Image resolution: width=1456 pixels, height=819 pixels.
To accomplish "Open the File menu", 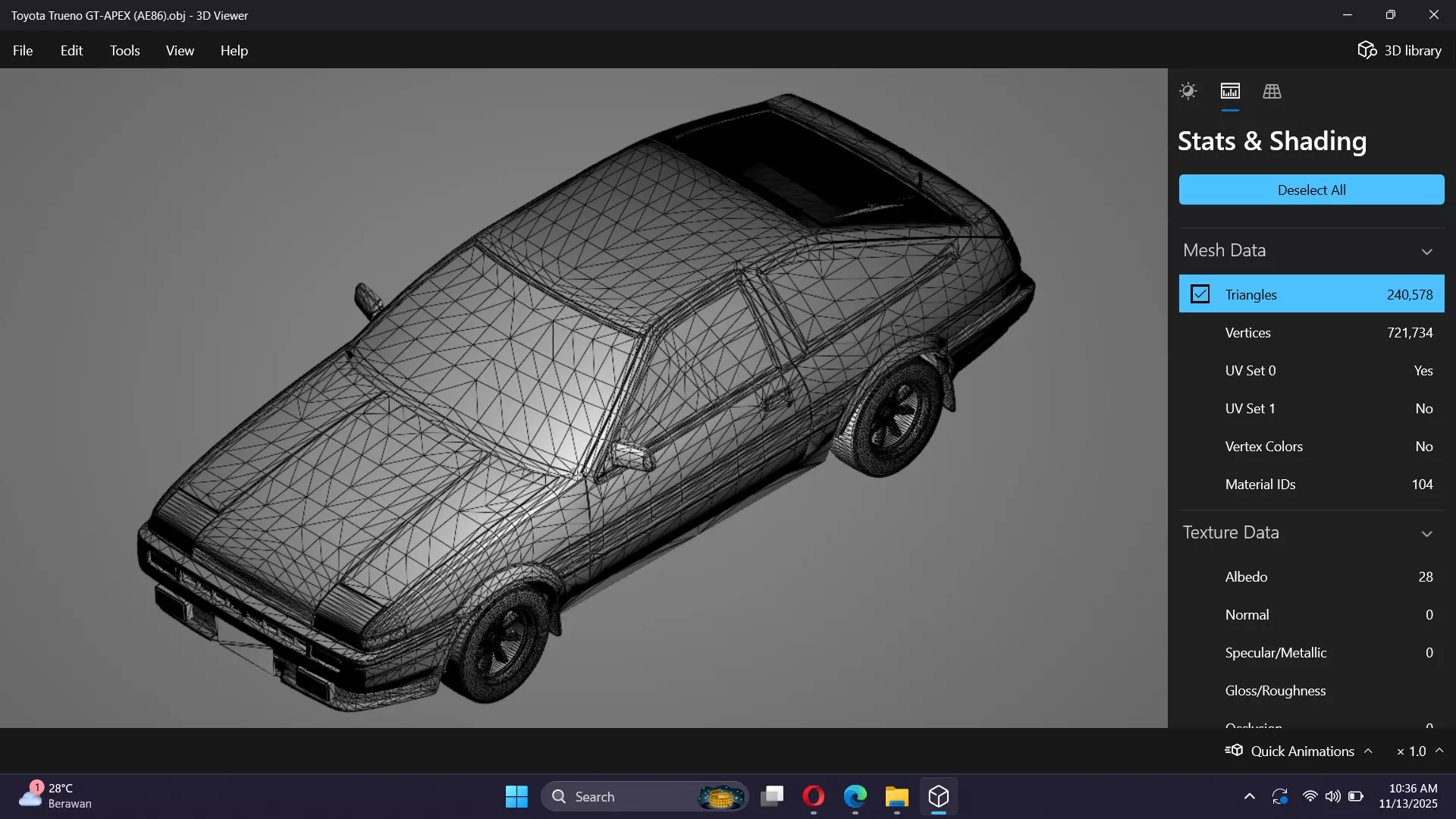I will (x=23, y=50).
